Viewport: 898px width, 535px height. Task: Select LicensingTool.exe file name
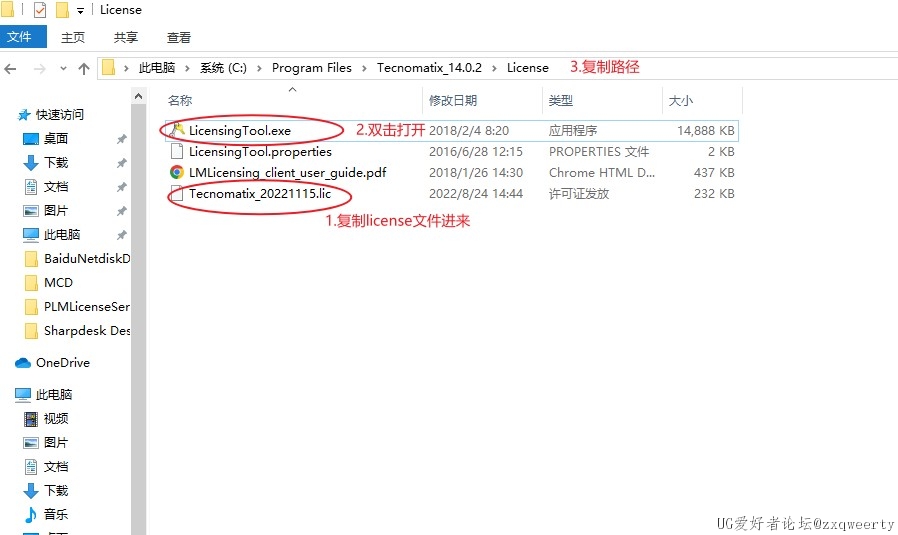pyautogui.click(x=240, y=131)
